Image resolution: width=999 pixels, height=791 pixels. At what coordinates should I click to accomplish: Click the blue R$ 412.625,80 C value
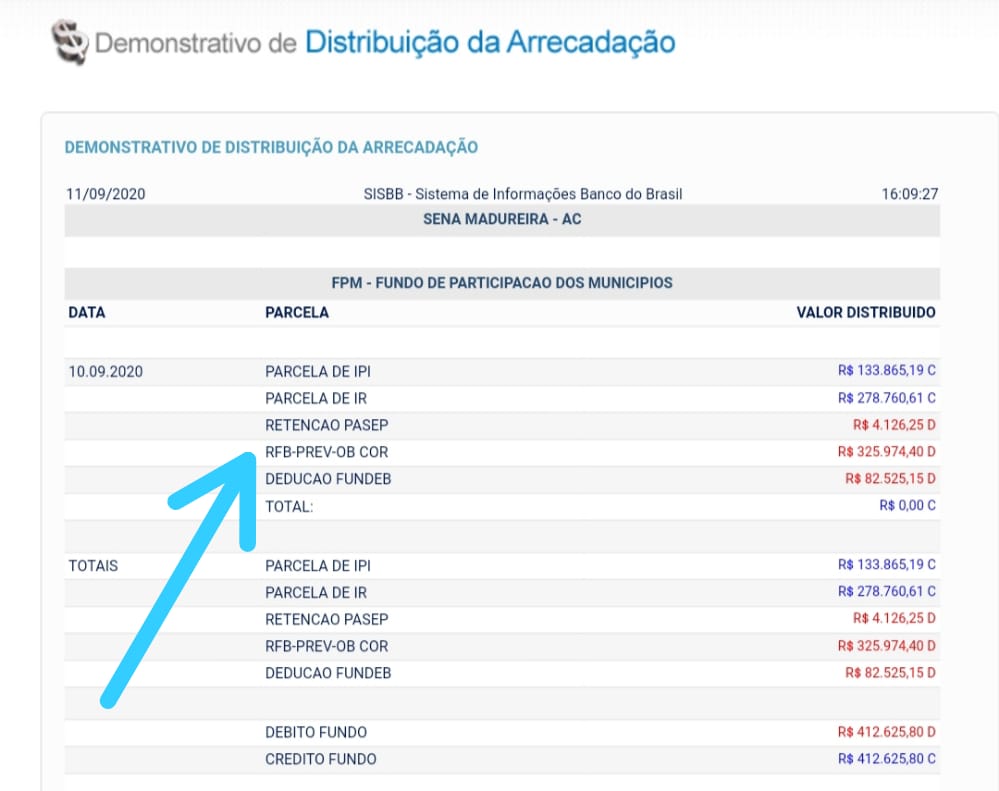(886, 759)
